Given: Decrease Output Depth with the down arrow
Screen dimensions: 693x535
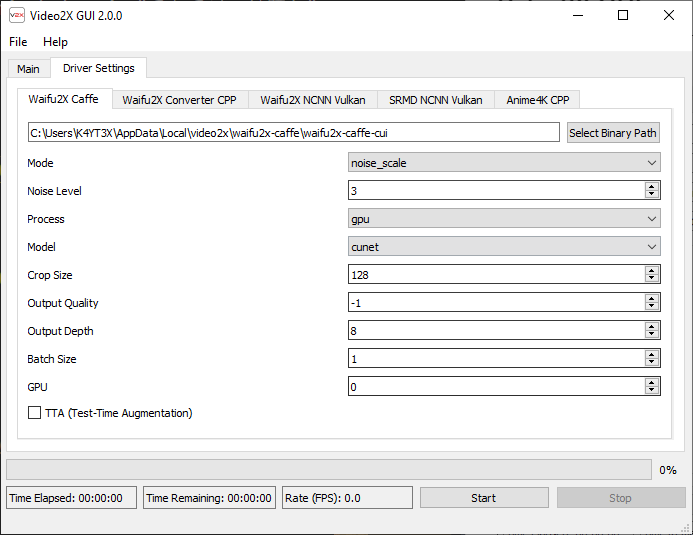Looking at the screenshot, I should click(x=651, y=334).
